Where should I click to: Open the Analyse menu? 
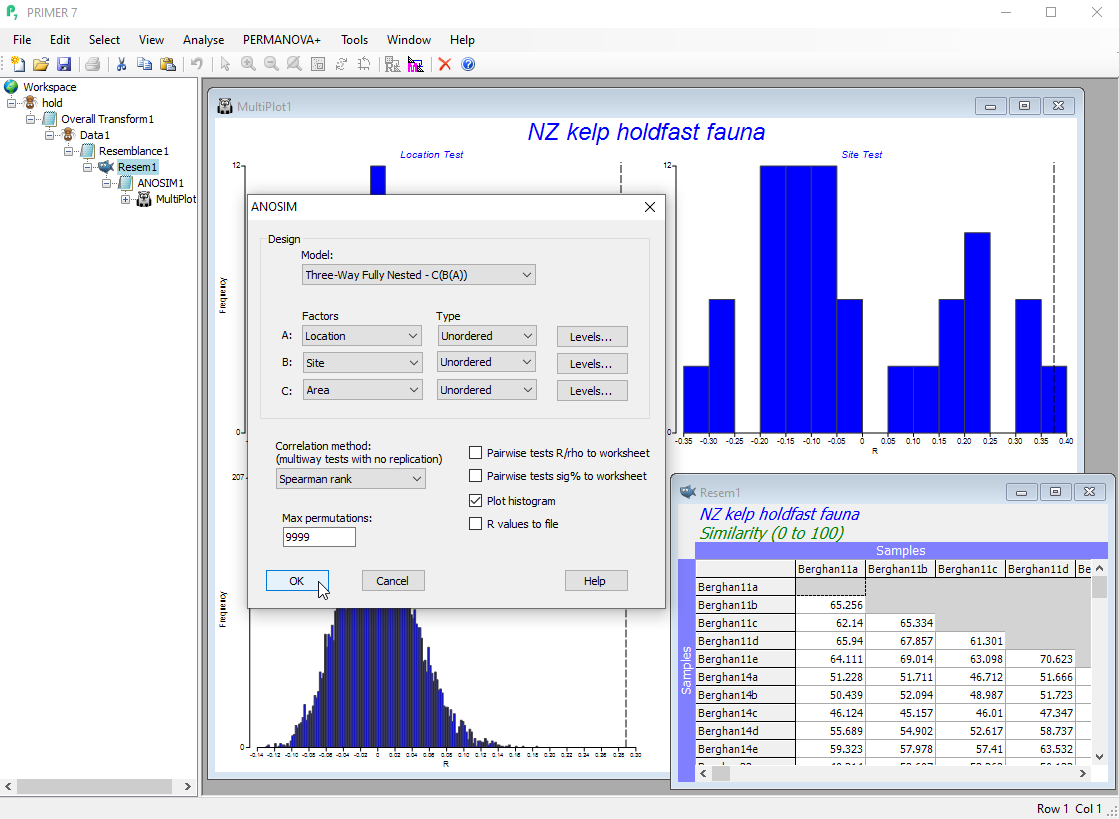pos(203,40)
